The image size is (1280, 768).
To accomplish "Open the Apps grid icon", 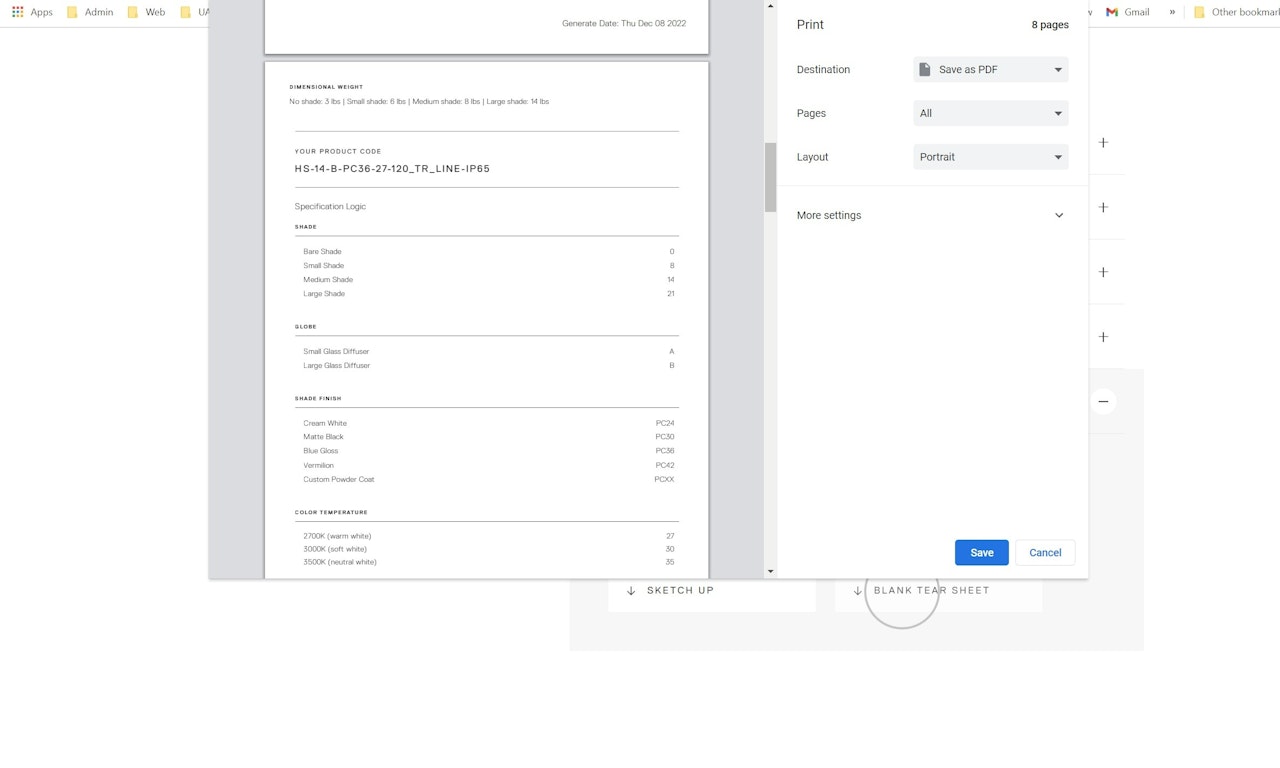I will pos(18,12).
